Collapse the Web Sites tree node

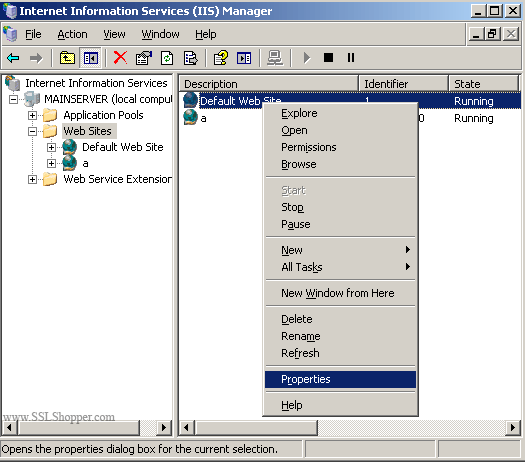click(x=32, y=131)
